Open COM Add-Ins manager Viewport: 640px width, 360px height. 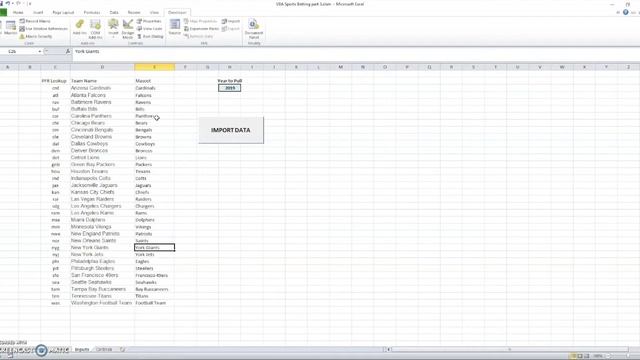pyautogui.click(x=96, y=29)
